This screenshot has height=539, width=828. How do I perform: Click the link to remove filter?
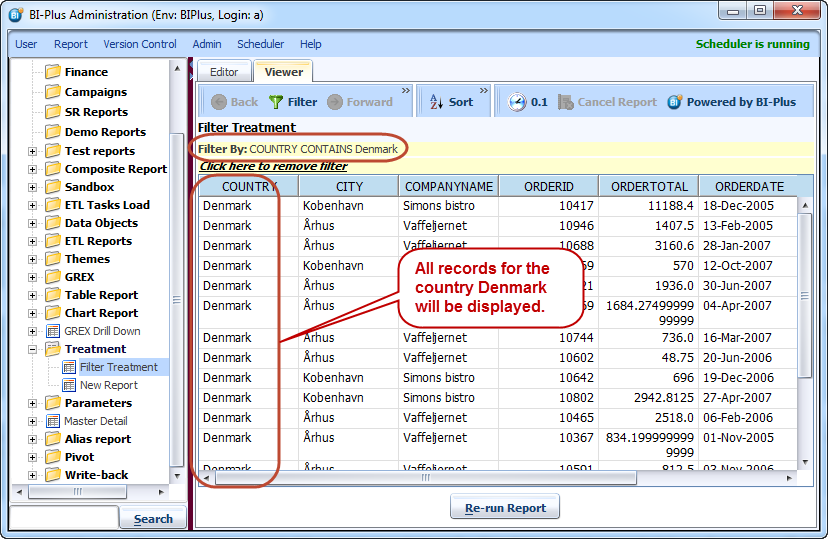273,166
